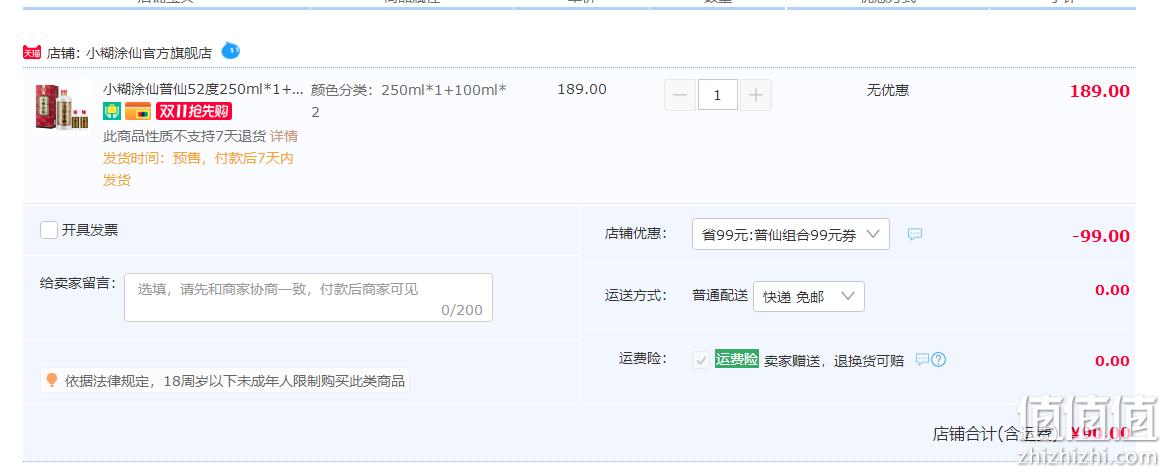Viewport: 1167px width, 474px height.
Task: Check the 开具发票 invoice checkbox
Action: [x=49, y=230]
